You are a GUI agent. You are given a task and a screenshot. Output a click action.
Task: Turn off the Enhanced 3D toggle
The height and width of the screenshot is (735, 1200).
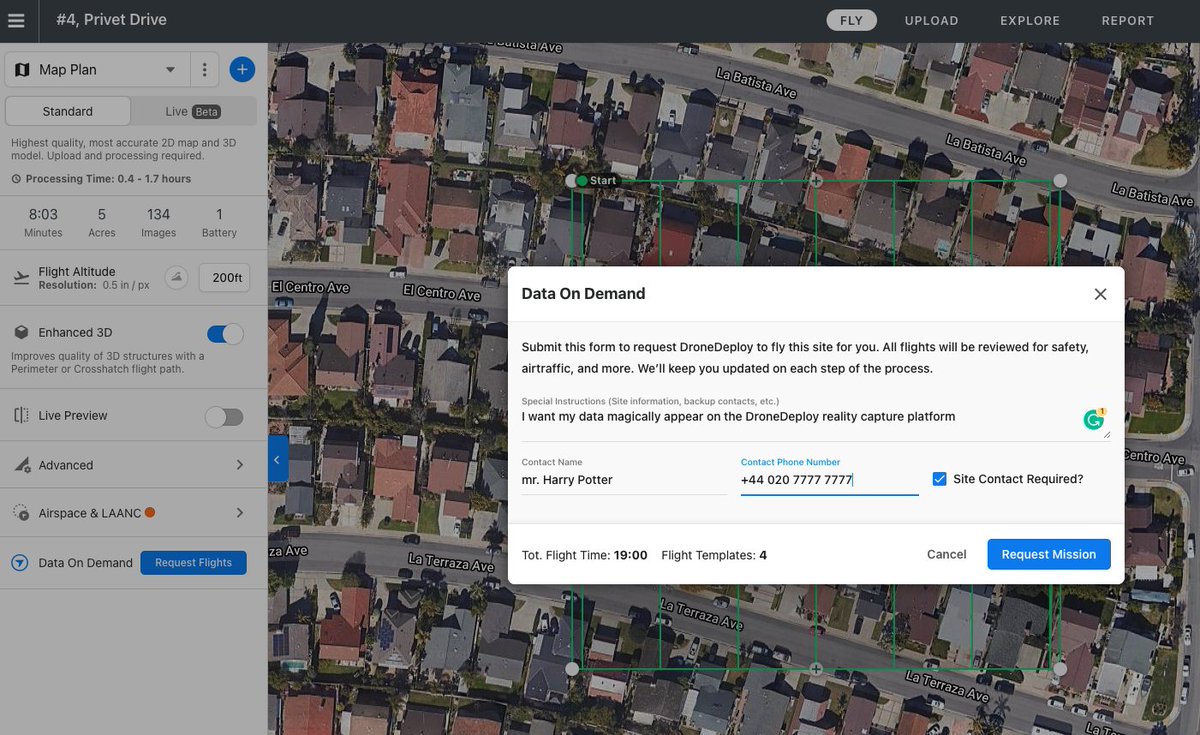tap(225, 333)
